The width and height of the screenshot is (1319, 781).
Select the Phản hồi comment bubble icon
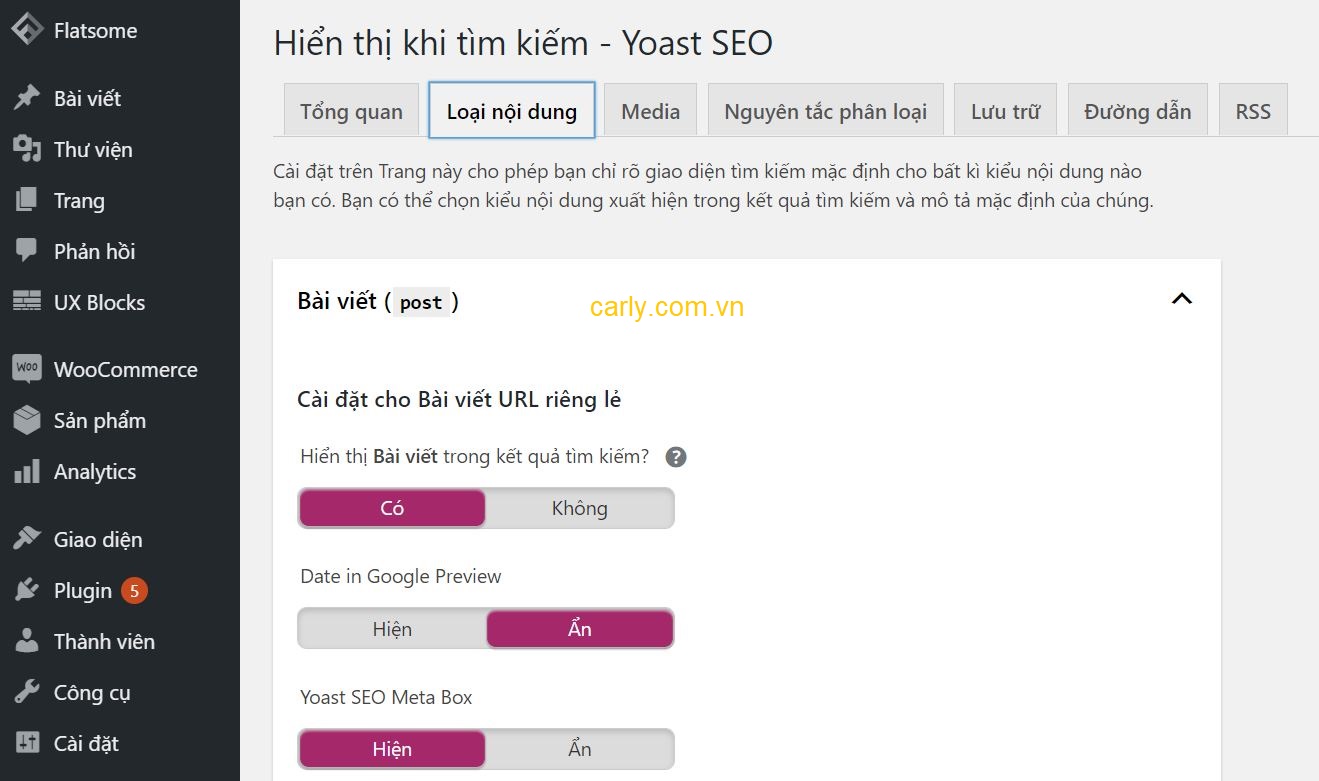pos(27,251)
